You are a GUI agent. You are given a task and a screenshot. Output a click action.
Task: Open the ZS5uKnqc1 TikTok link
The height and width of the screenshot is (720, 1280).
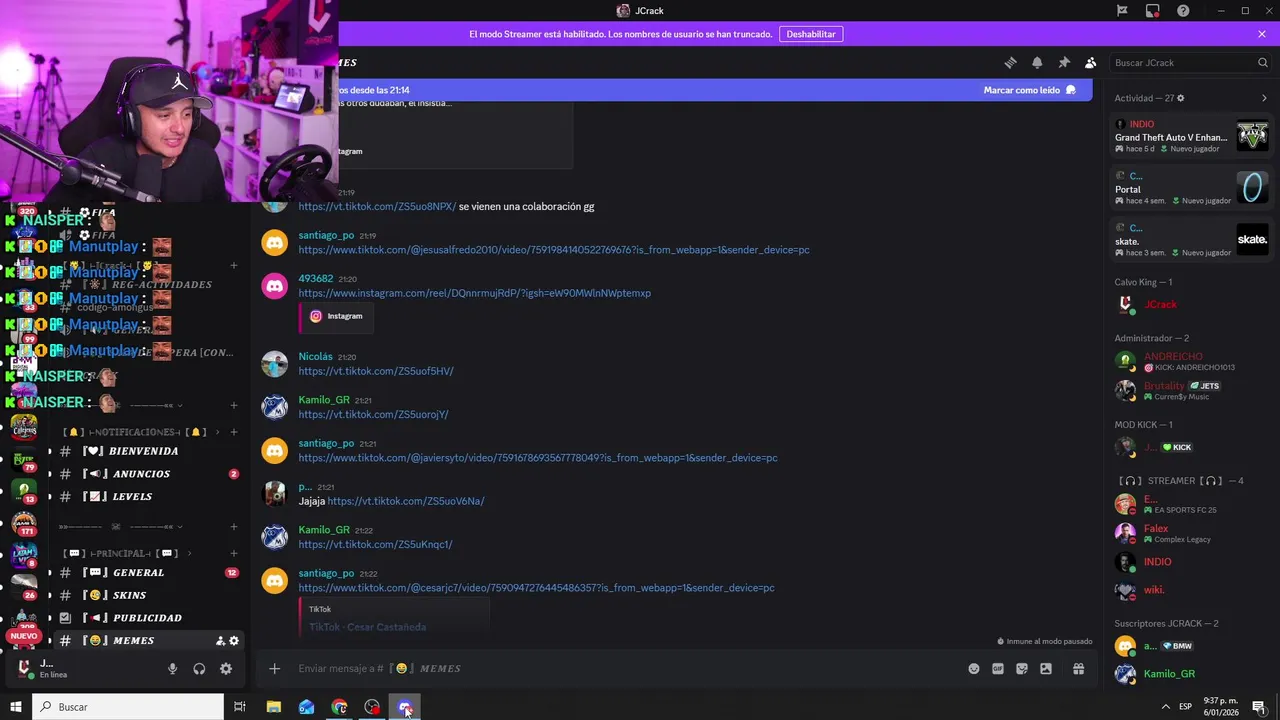click(x=375, y=544)
